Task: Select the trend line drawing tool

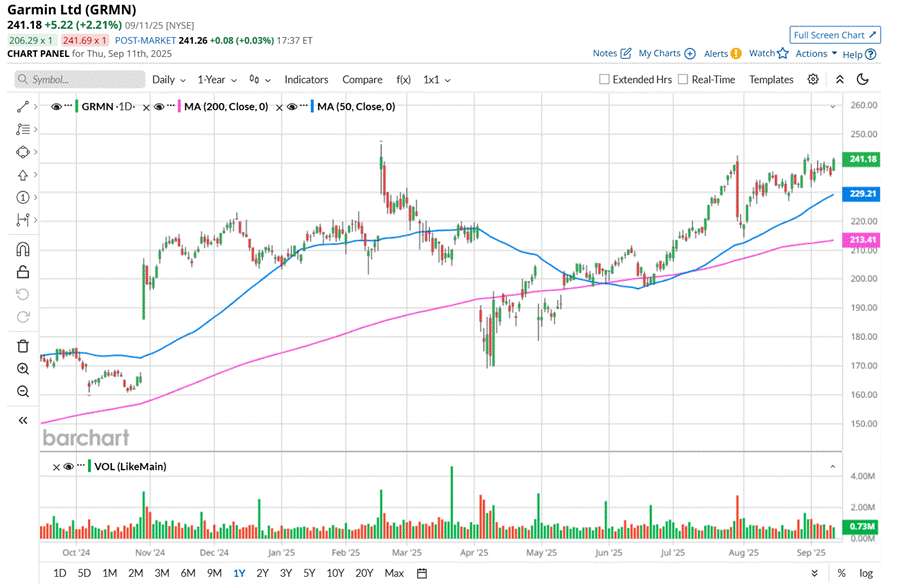Action: point(22,107)
